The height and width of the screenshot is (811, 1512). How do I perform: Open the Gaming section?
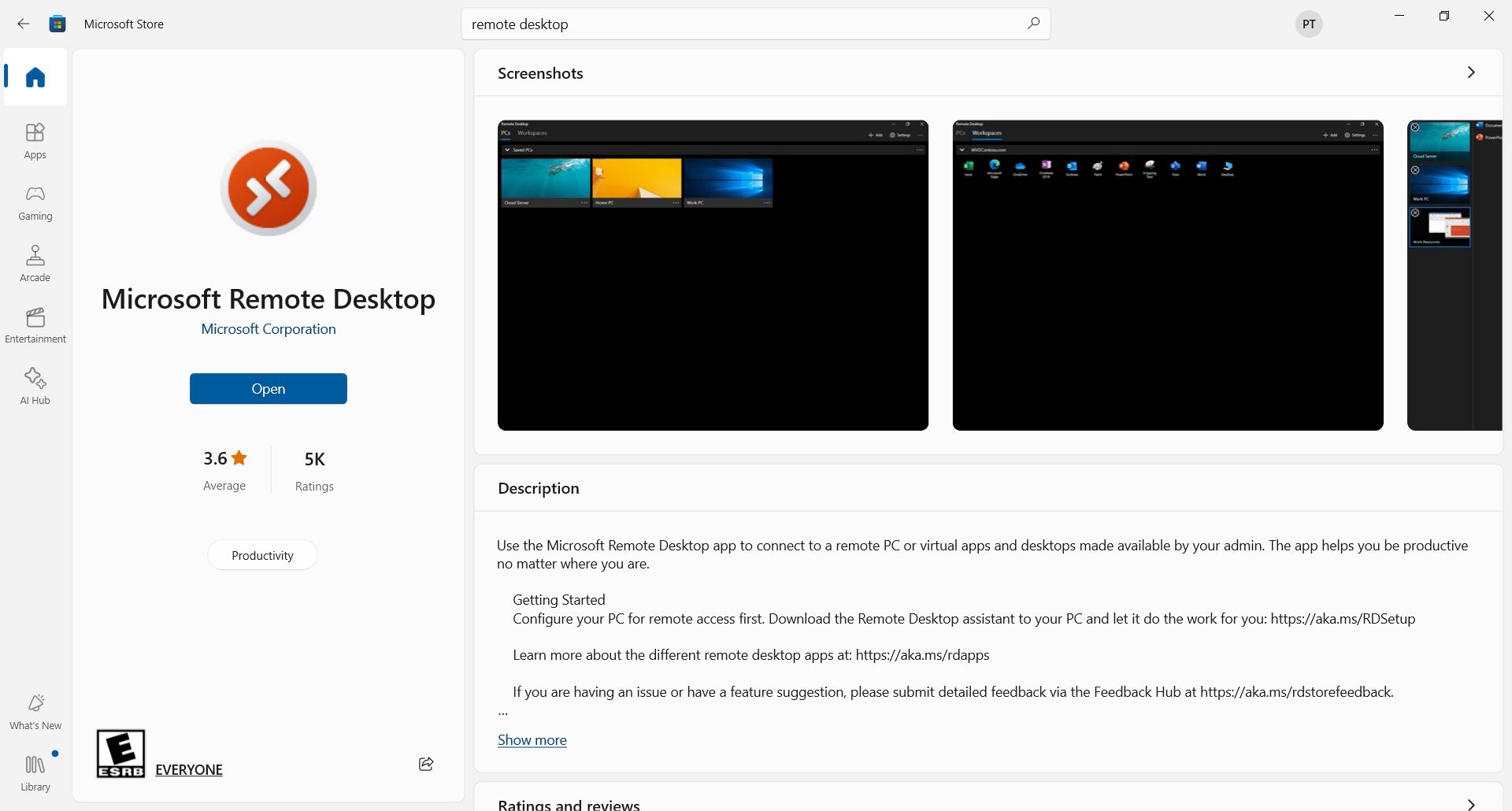(x=35, y=202)
